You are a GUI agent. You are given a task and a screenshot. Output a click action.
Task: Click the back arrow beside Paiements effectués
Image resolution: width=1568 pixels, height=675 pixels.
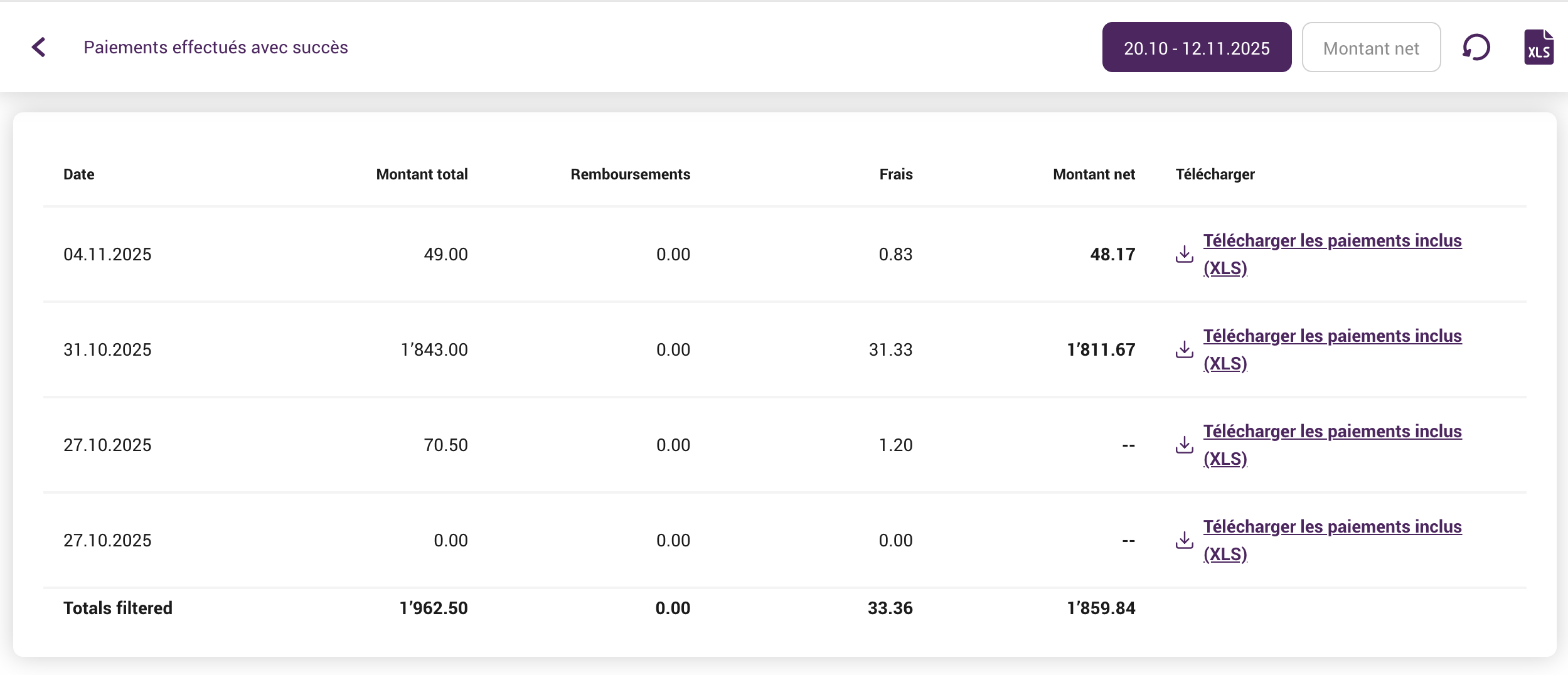[40, 47]
